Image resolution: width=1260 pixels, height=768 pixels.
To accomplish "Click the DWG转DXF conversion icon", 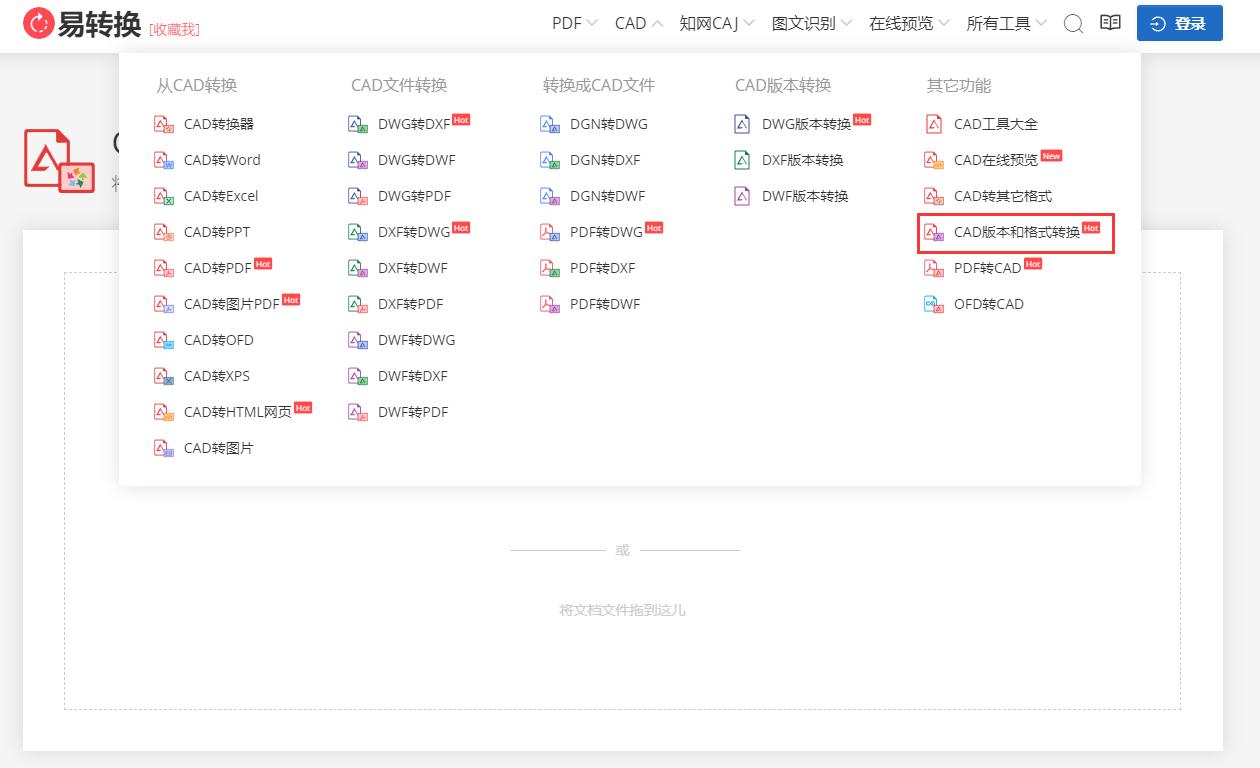I will (x=357, y=123).
